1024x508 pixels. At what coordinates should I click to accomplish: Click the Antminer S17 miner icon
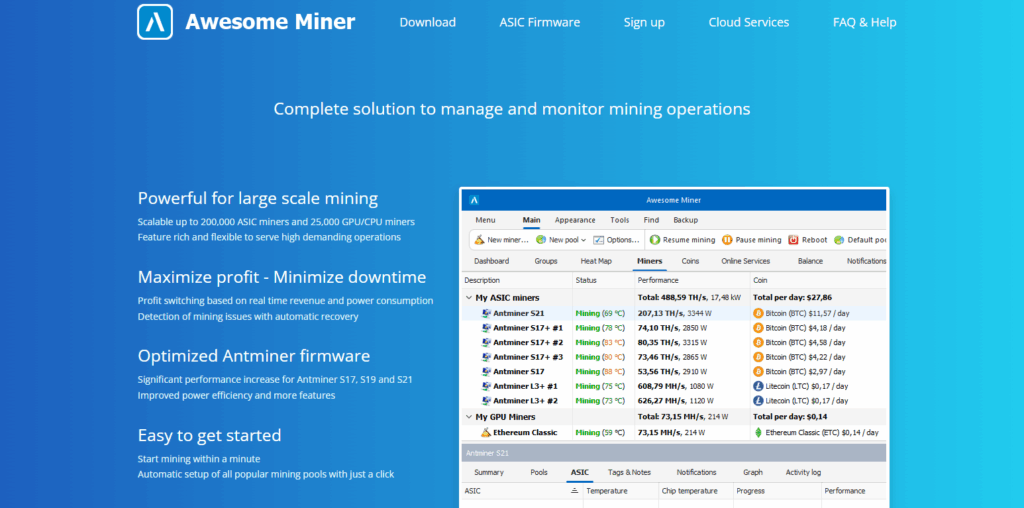coord(486,372)
